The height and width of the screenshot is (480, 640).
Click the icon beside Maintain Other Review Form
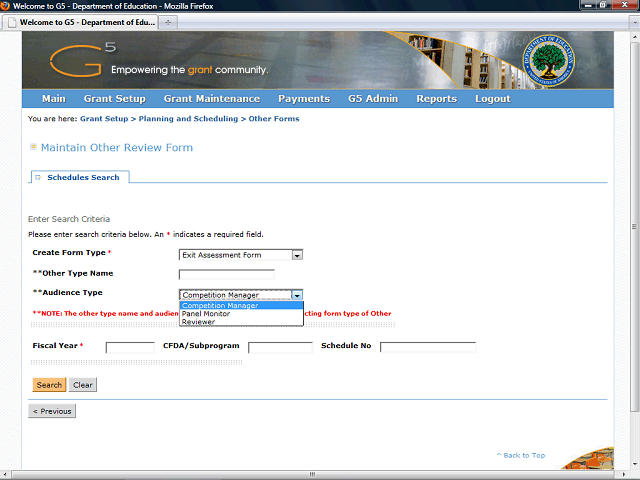click(33, 147)
